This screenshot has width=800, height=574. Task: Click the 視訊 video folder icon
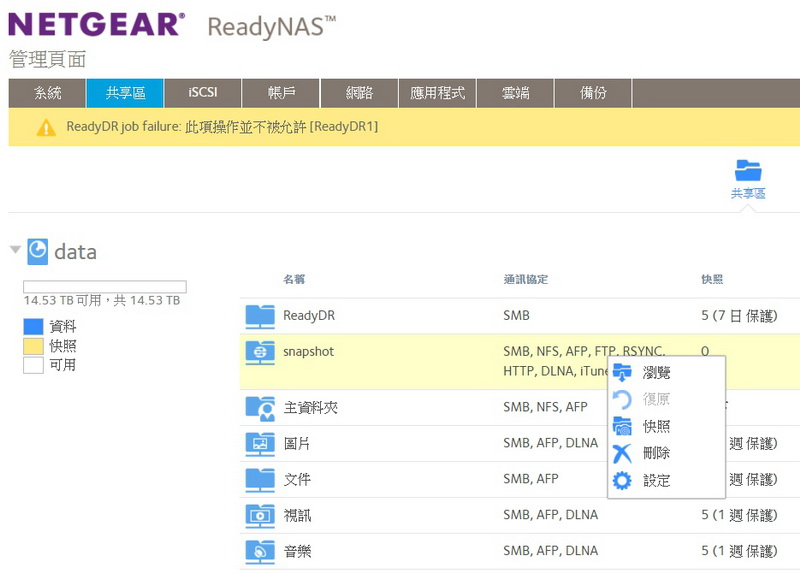point(260,516)
